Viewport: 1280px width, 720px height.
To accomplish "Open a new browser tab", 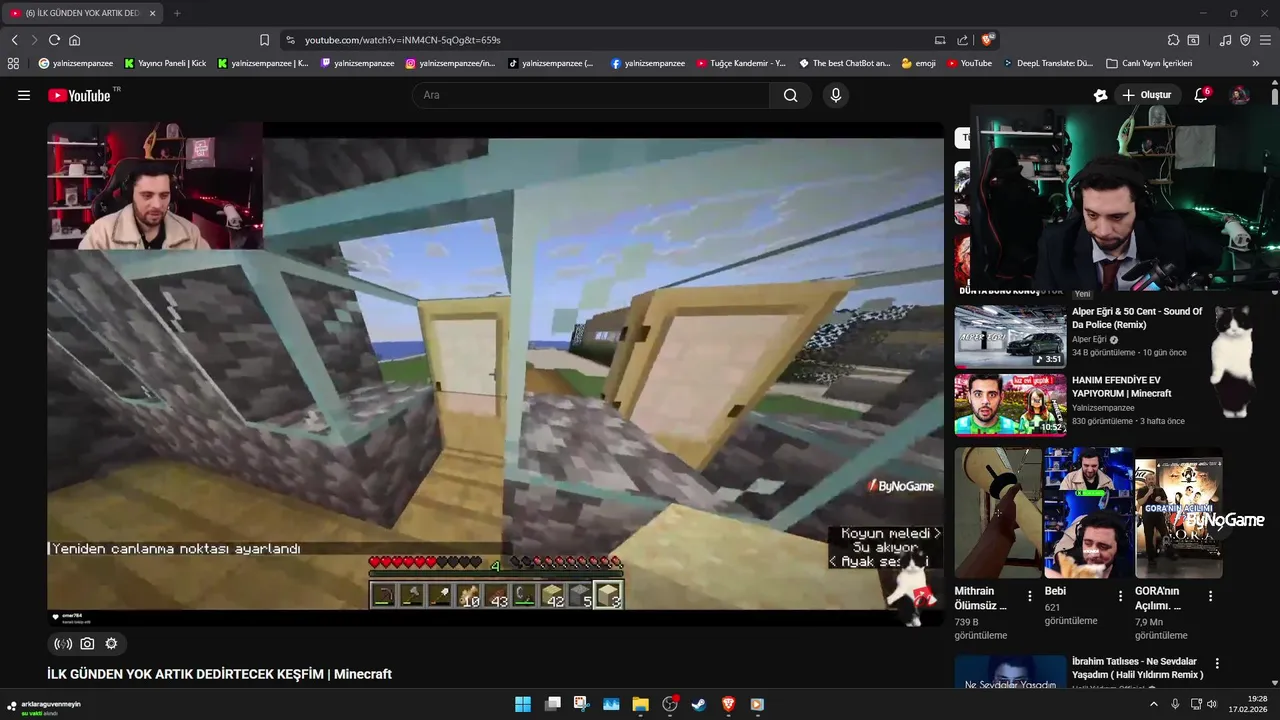I will (x=177, y=13).
